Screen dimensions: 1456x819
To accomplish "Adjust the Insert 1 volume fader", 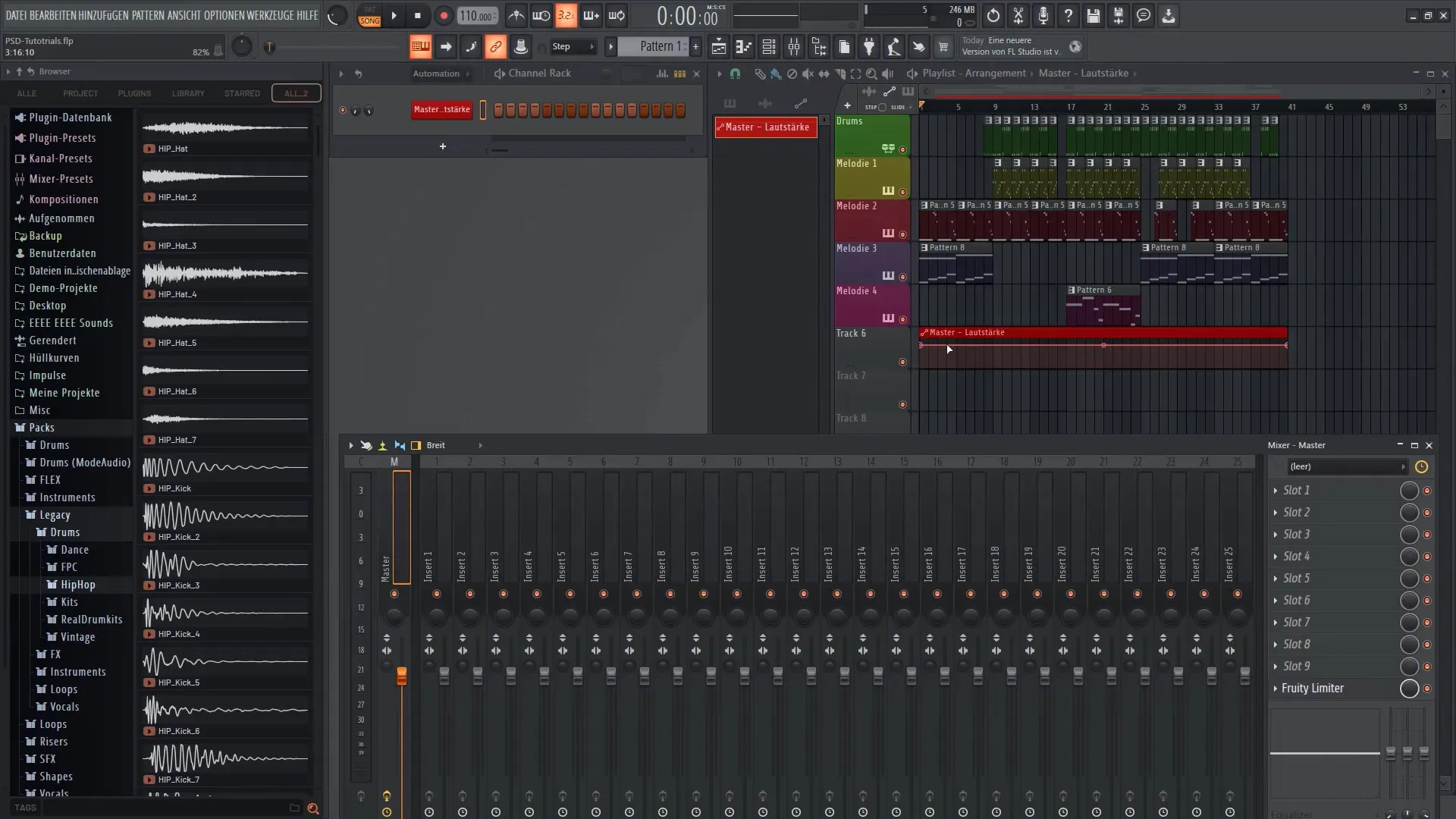I will (x=444, y=676).
